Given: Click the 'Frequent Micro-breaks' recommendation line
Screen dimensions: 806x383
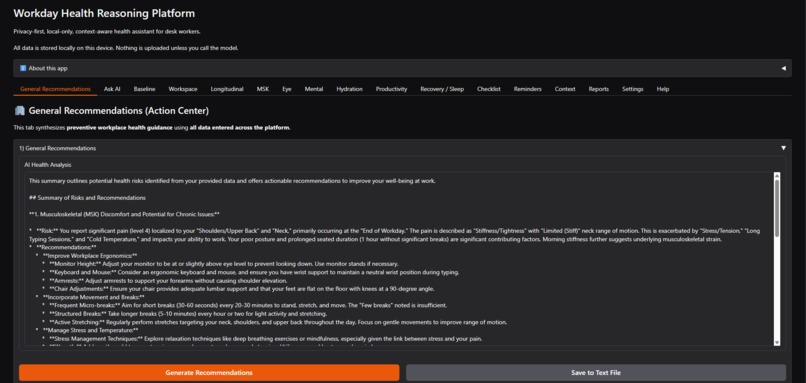Looking at the screenshot, I should [x=245, y=305].
